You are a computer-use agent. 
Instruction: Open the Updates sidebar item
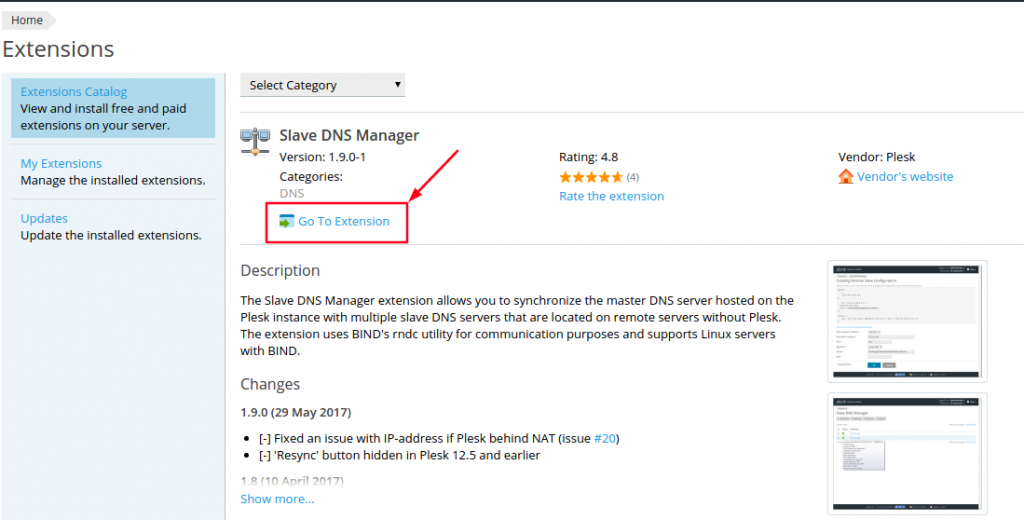pos(44,218)
